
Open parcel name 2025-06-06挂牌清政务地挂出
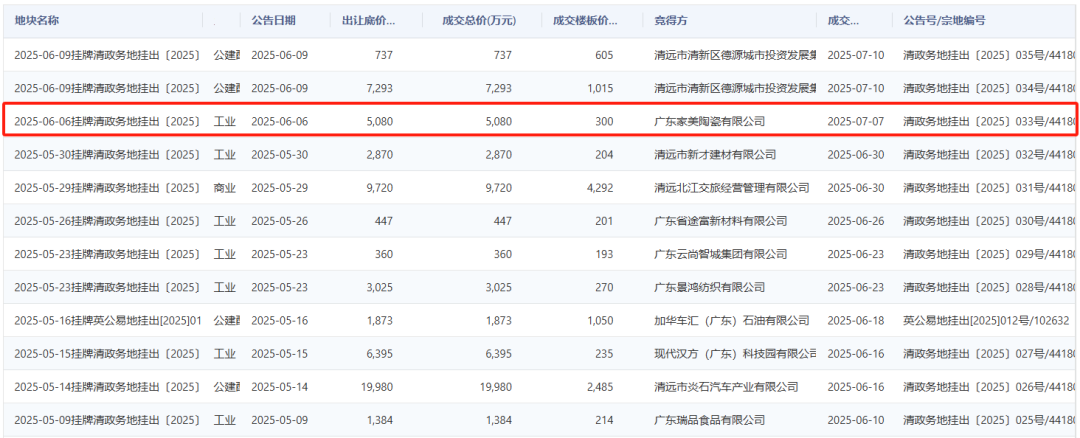[x=107, y=121]
